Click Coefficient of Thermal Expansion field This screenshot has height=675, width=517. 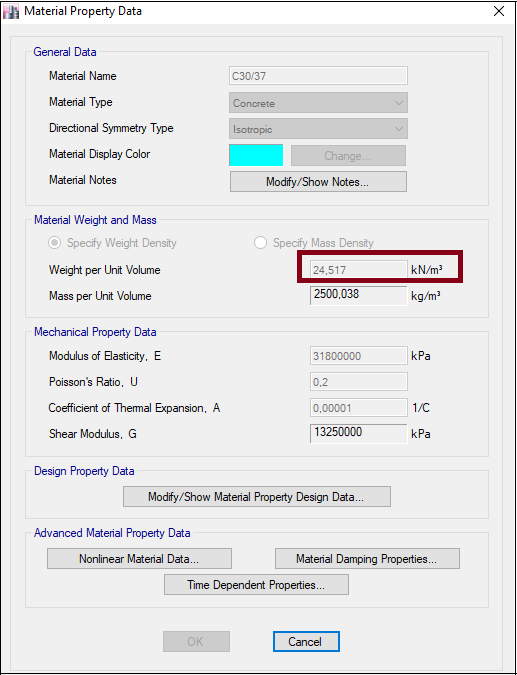[x=359, y=408]
